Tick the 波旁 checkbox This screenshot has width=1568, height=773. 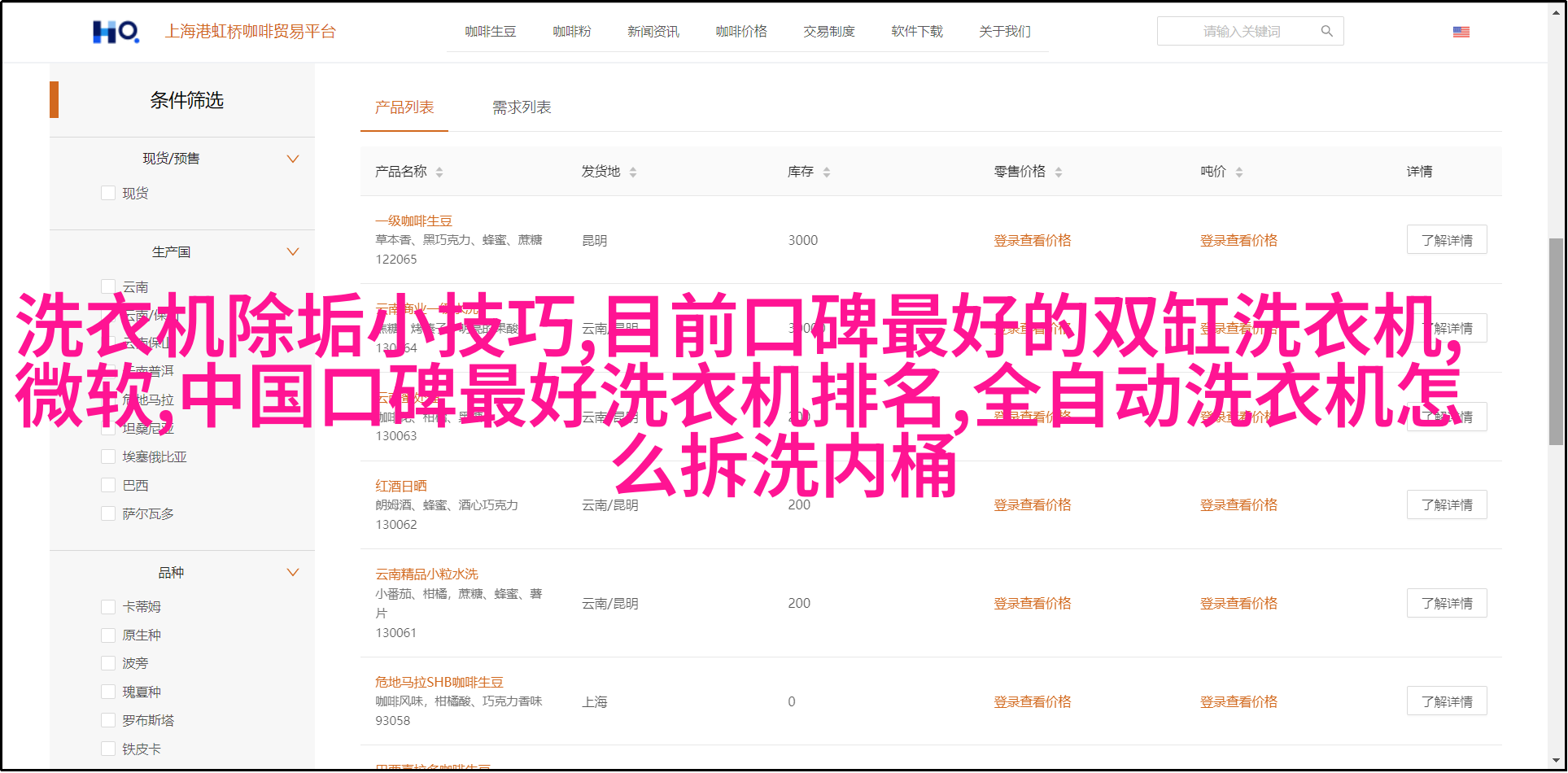(108, 664)
